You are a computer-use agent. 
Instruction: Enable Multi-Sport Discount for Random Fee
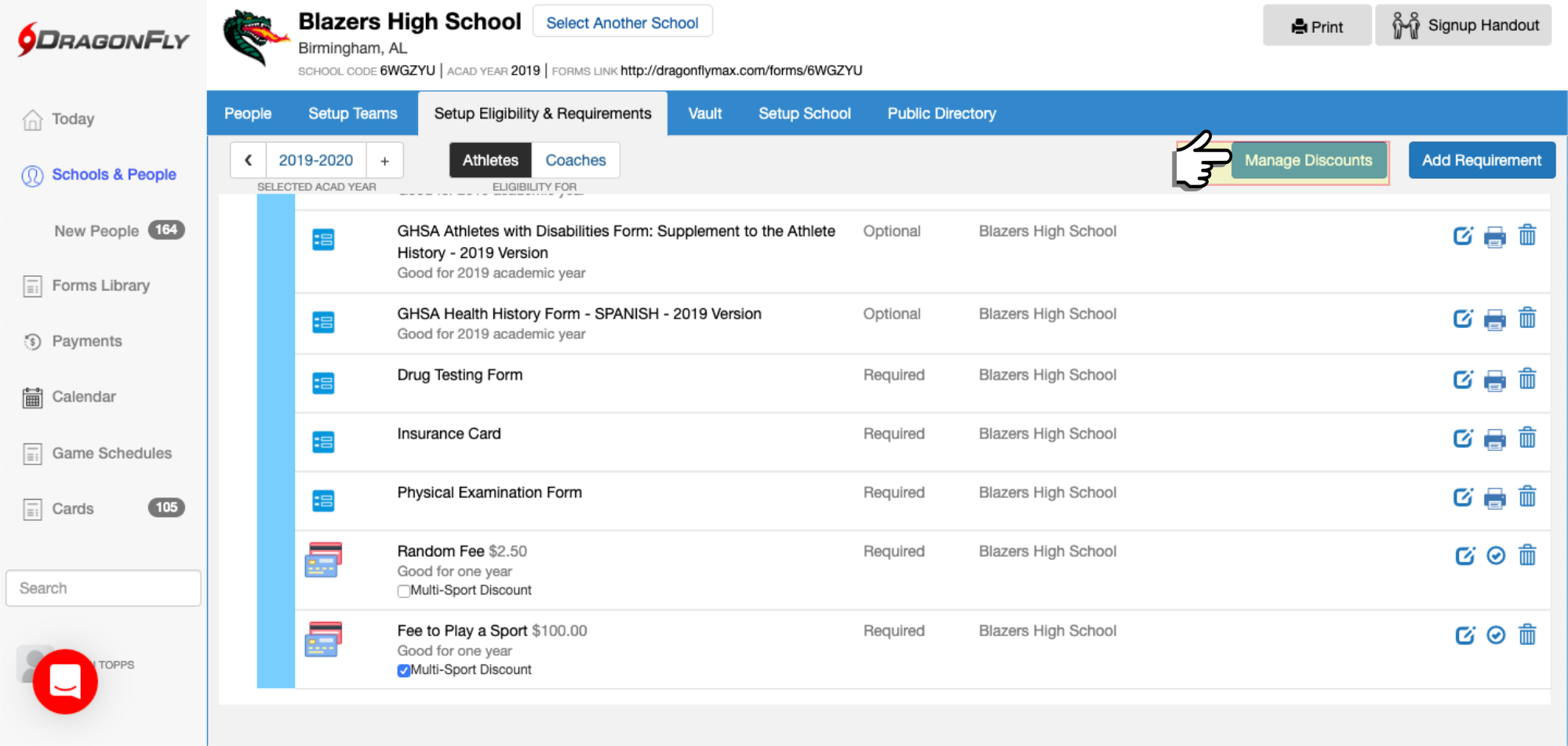[403, 591]
